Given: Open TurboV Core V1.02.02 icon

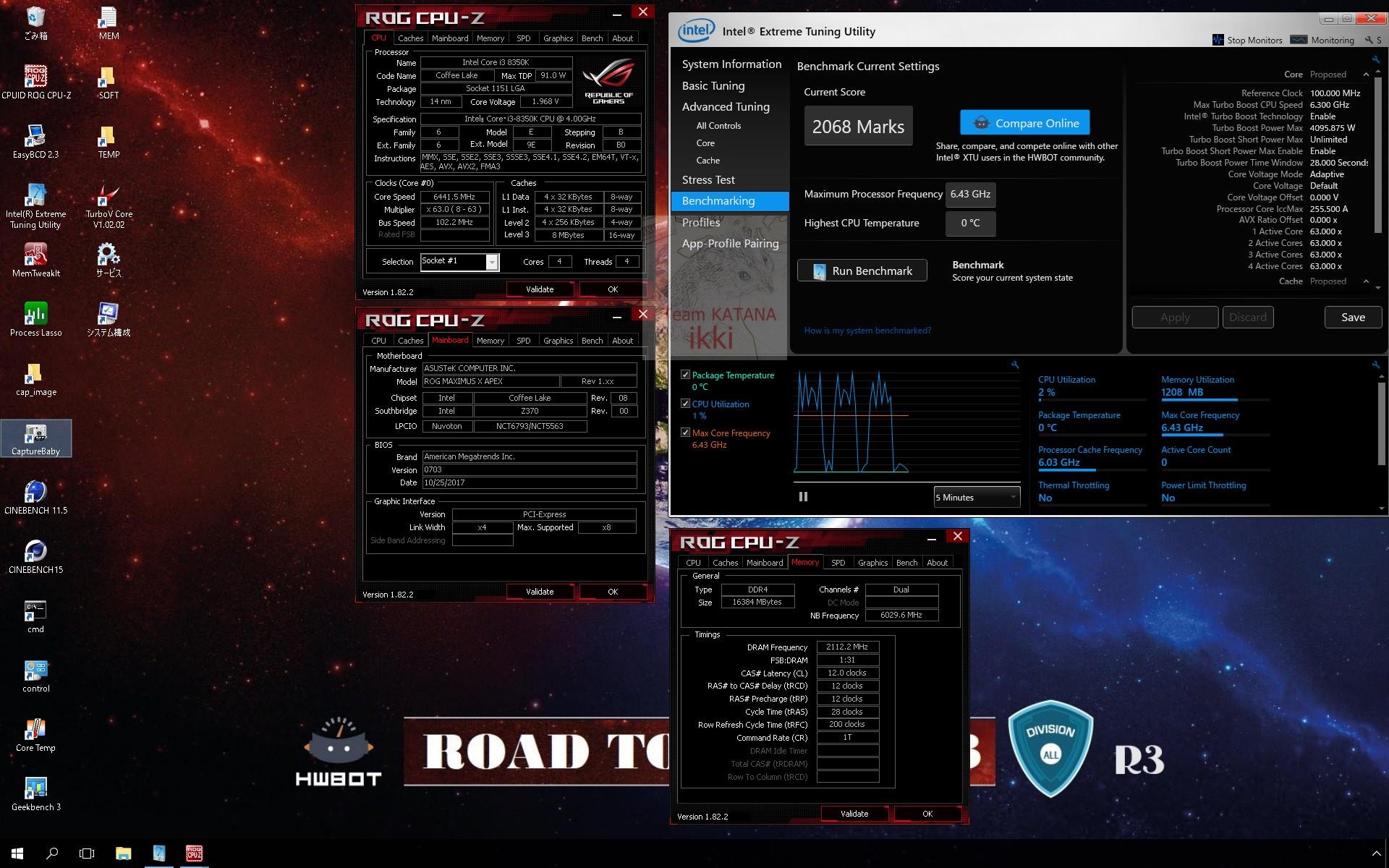Looking at the screenshot, I should (109, 205).
